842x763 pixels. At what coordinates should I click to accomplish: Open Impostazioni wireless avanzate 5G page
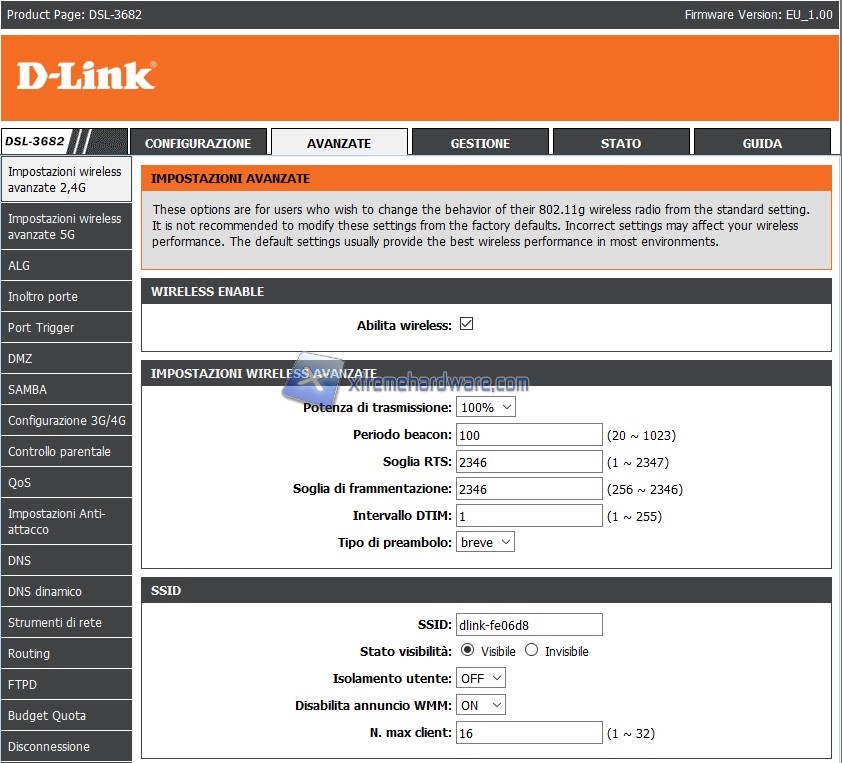click(x=65, y=227)
